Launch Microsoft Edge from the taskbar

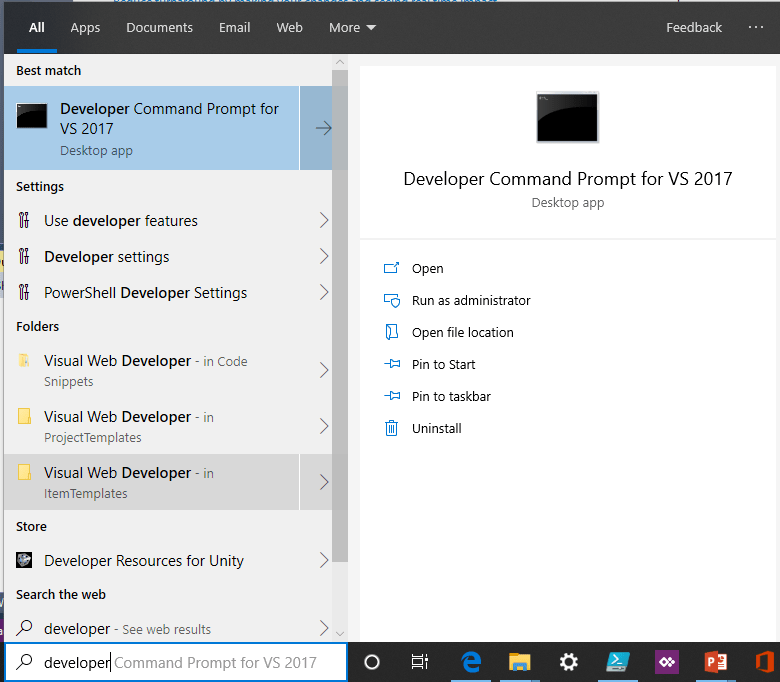coord(471,662)
